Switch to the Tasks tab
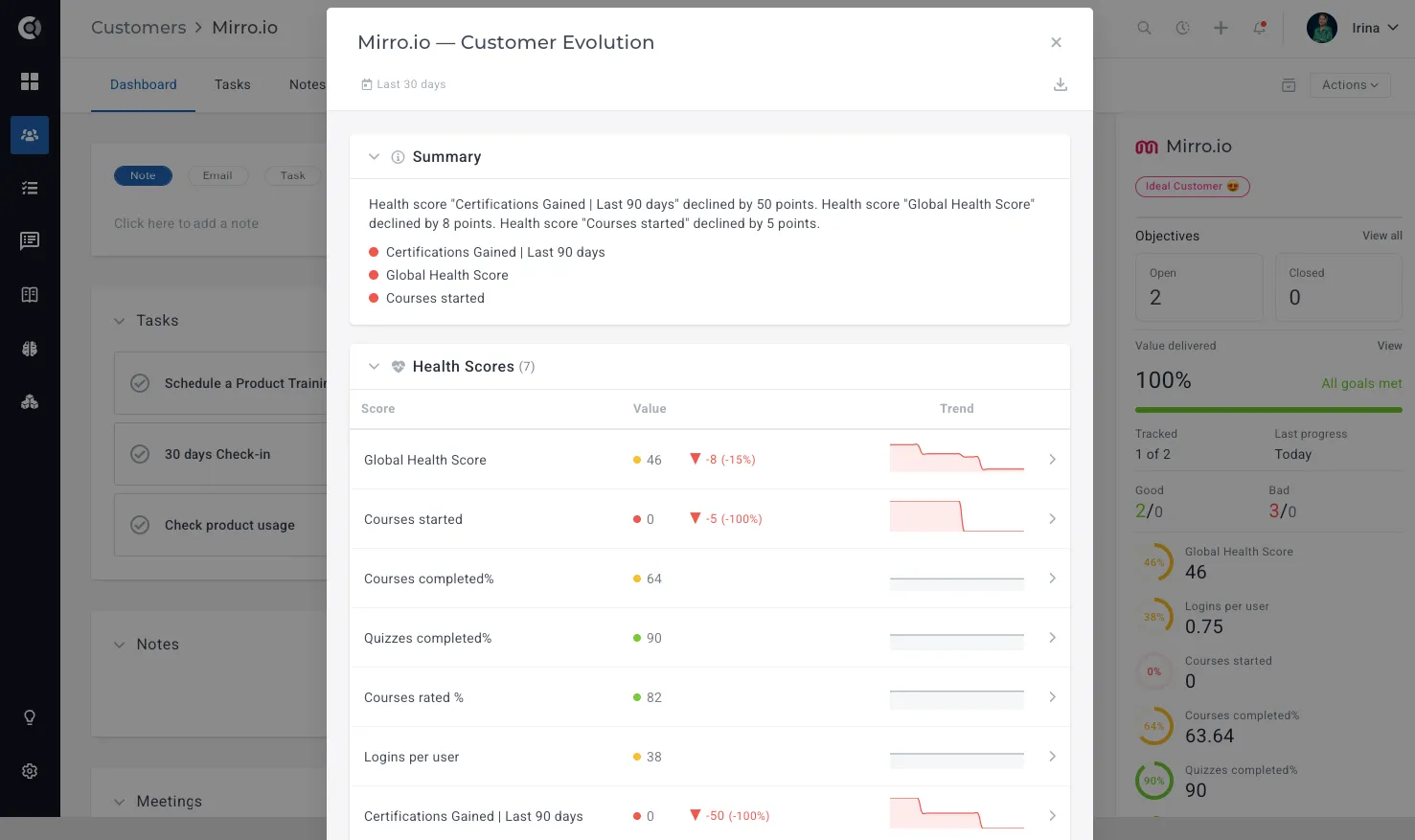 [x=233, y=84]
